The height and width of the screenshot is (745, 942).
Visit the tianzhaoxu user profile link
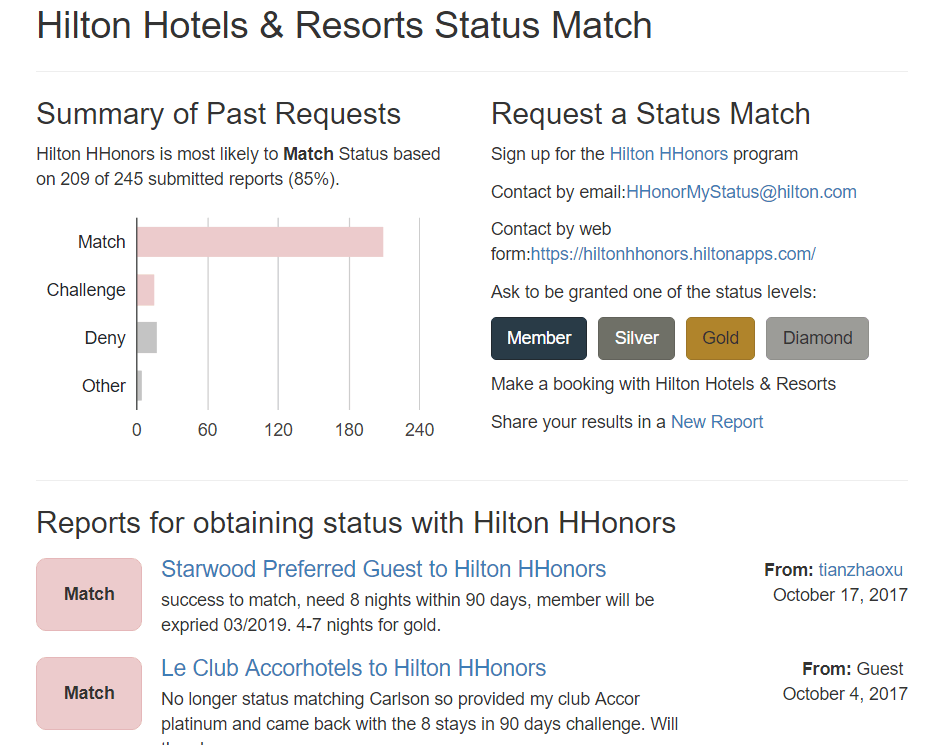[860, 570]
